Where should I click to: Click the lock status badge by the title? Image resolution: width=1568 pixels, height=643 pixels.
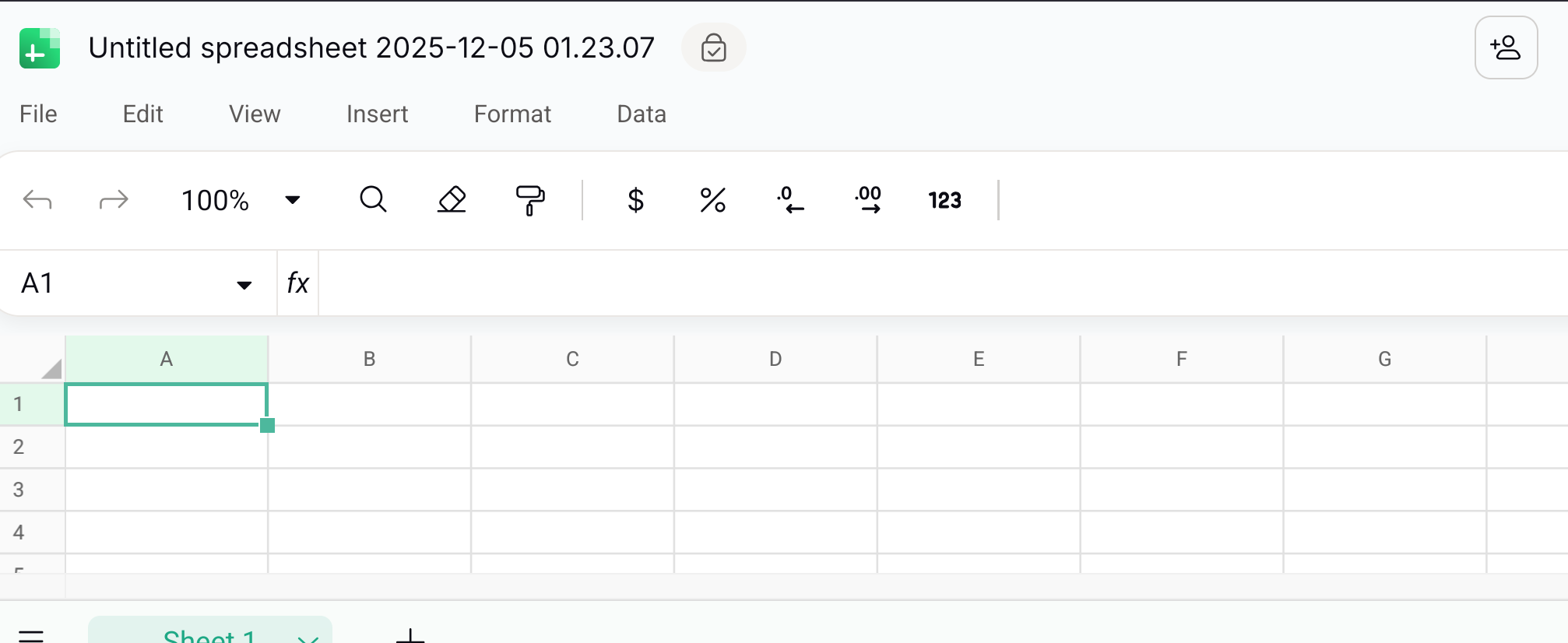coord(713,47)
